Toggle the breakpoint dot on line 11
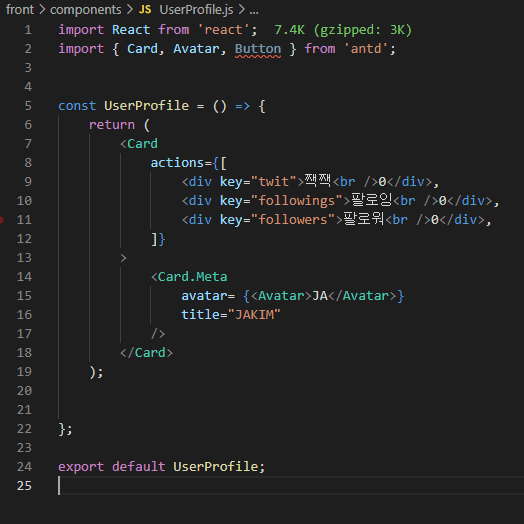This screenshot has height=524, width=524. (x=1, y=220)
